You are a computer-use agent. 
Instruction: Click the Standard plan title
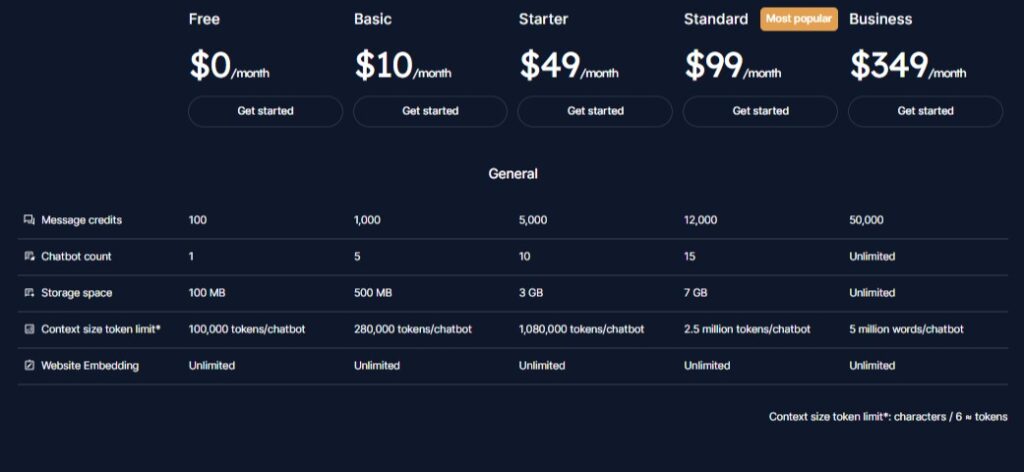pyautogui.click(x=715, y=19)
